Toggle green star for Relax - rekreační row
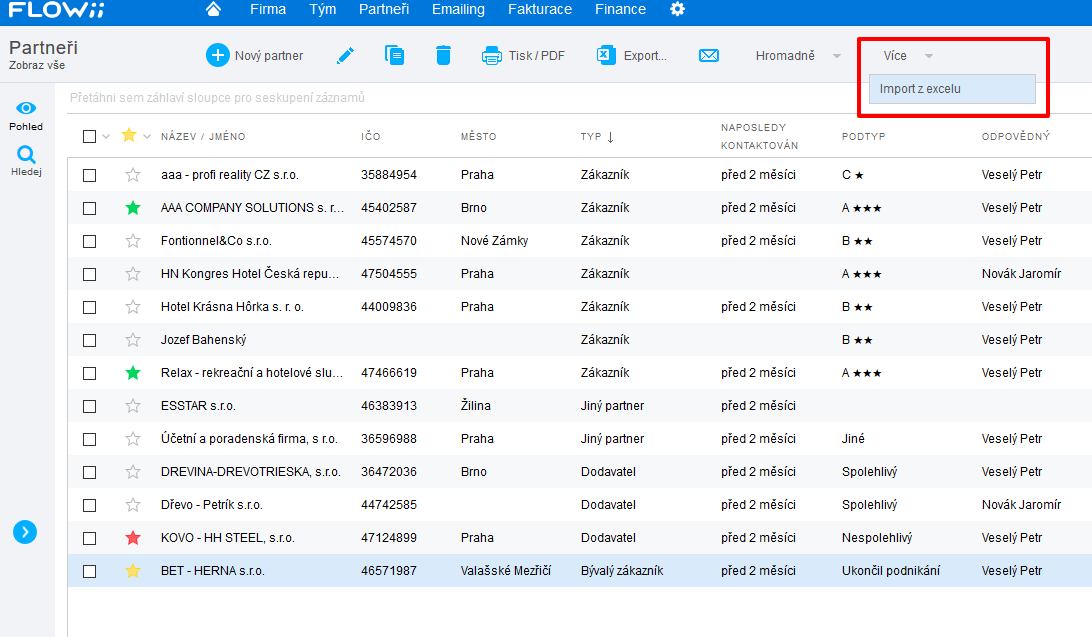This screenshot has width=1092, height=637. click(x=133, y=372)
